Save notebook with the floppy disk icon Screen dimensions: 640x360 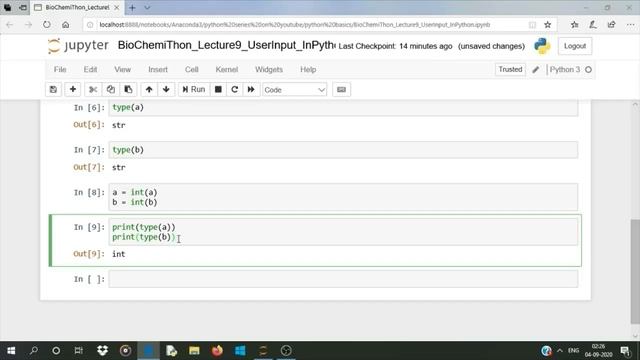[x=53, y=89]
